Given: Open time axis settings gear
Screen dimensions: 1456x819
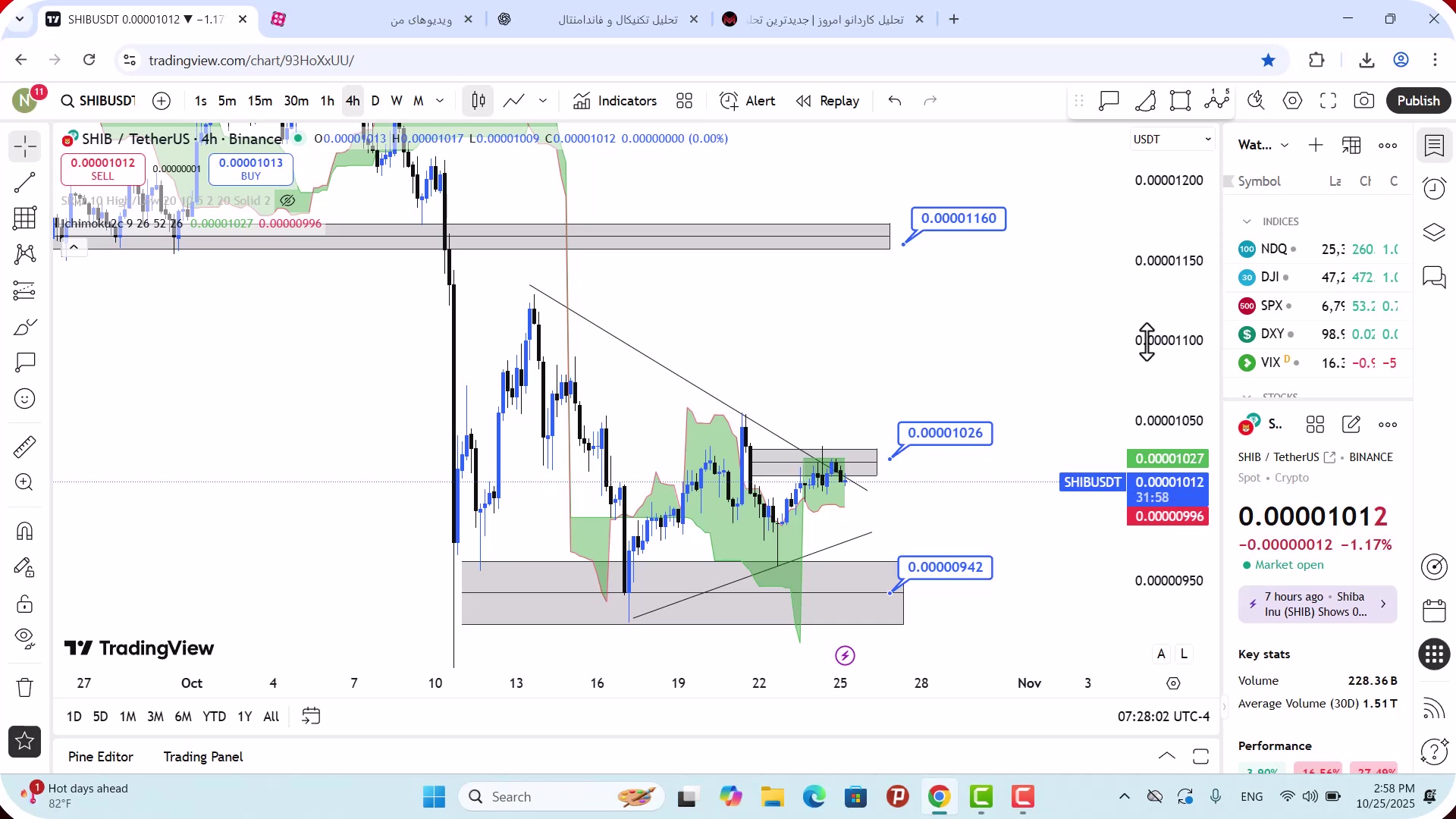Looking at the screenshot, I should (x=1174, y=683).
